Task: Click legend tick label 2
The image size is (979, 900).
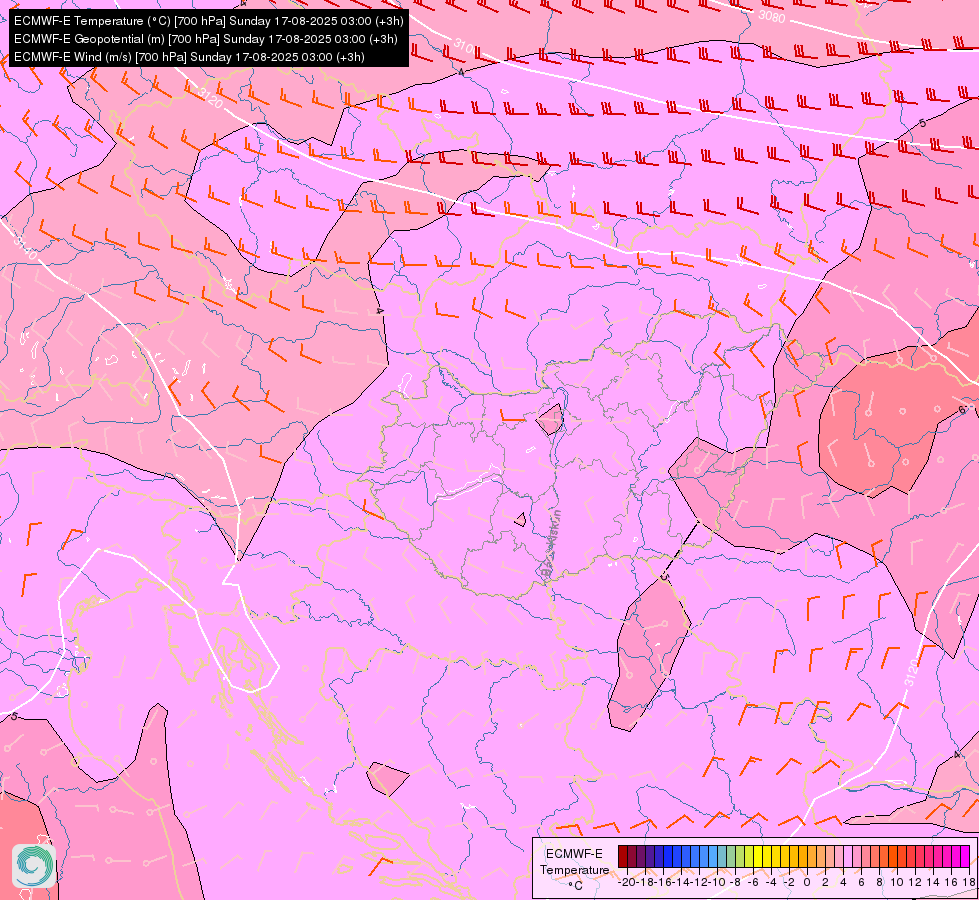Action: (825, 883)
